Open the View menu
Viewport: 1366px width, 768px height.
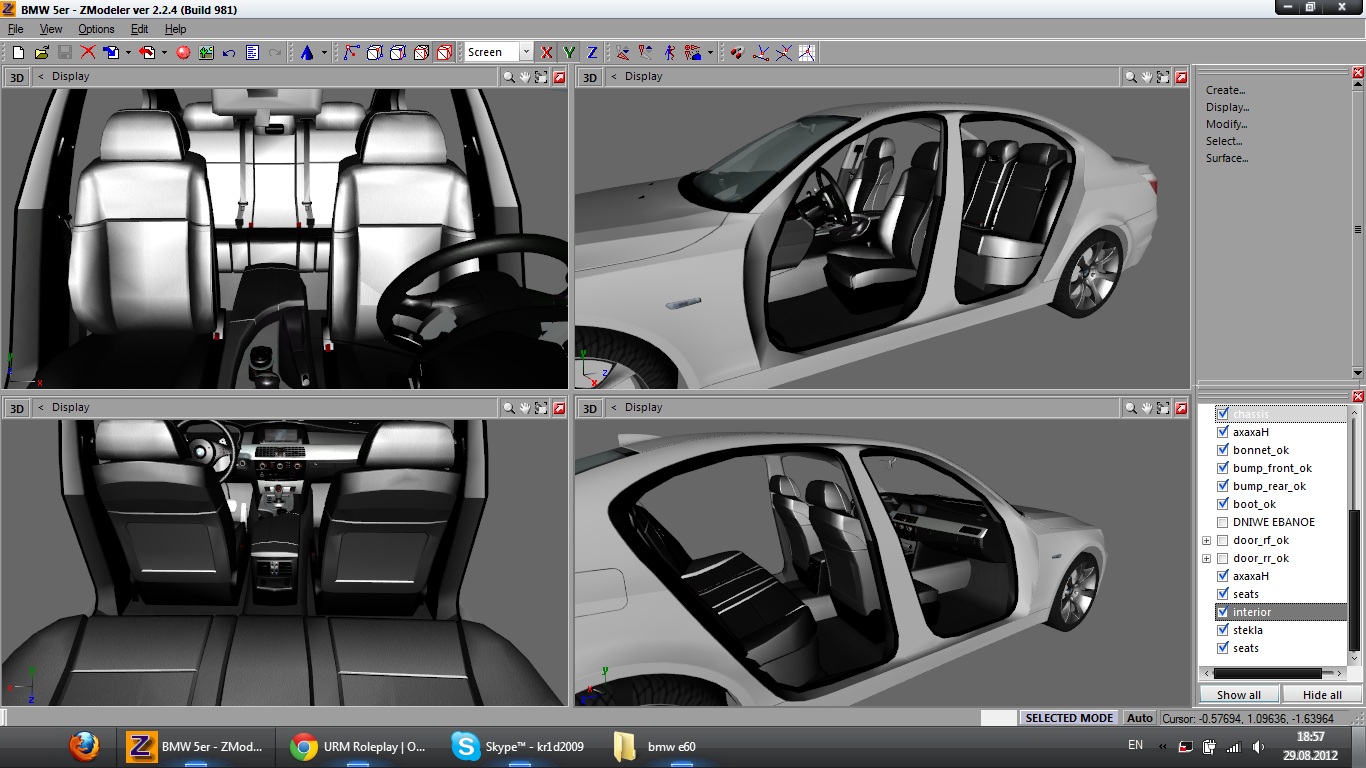click(50, 29)
